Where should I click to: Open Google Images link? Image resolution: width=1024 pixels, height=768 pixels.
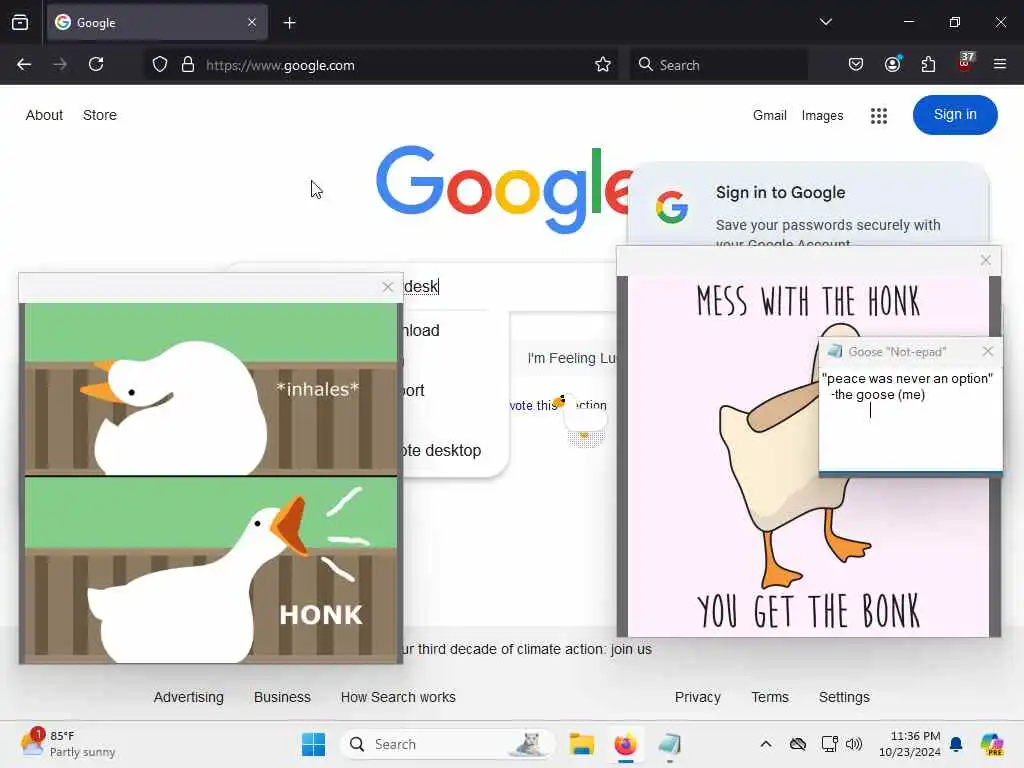(x=822, y=116)
